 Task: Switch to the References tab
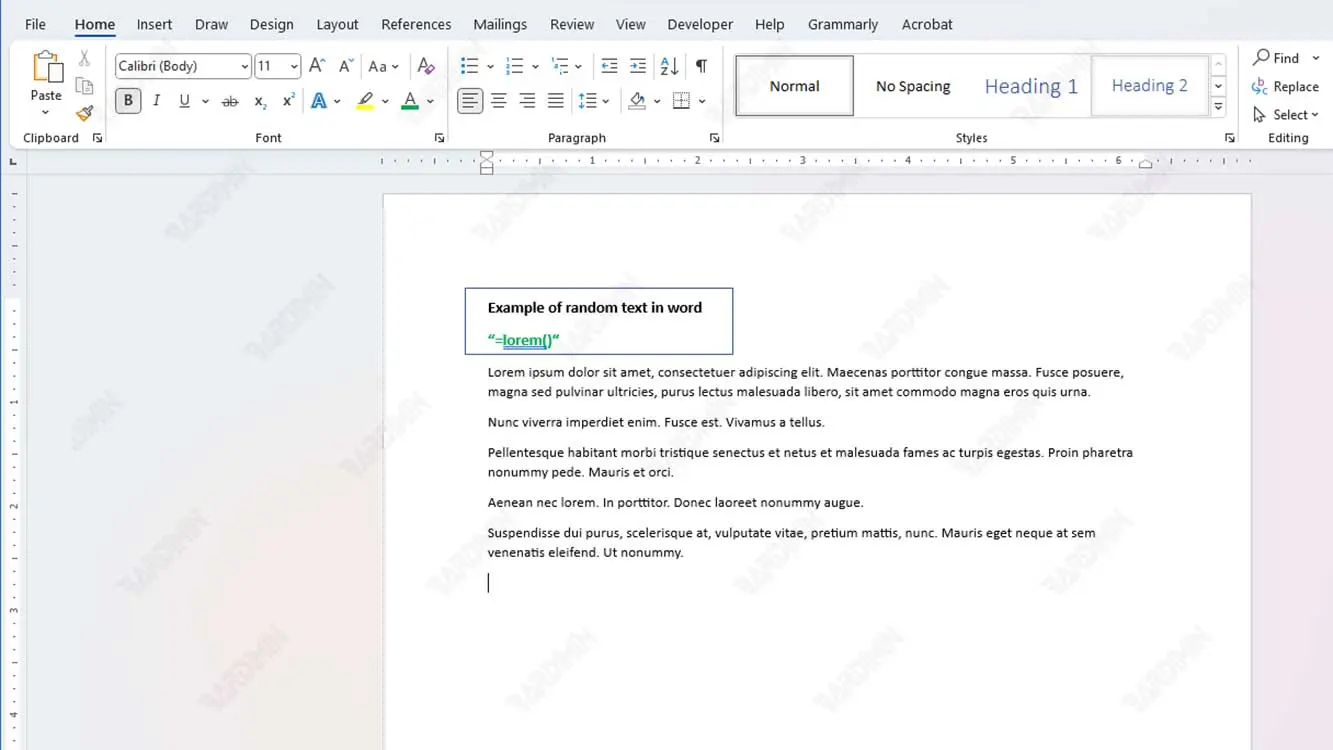pos(416,24)
